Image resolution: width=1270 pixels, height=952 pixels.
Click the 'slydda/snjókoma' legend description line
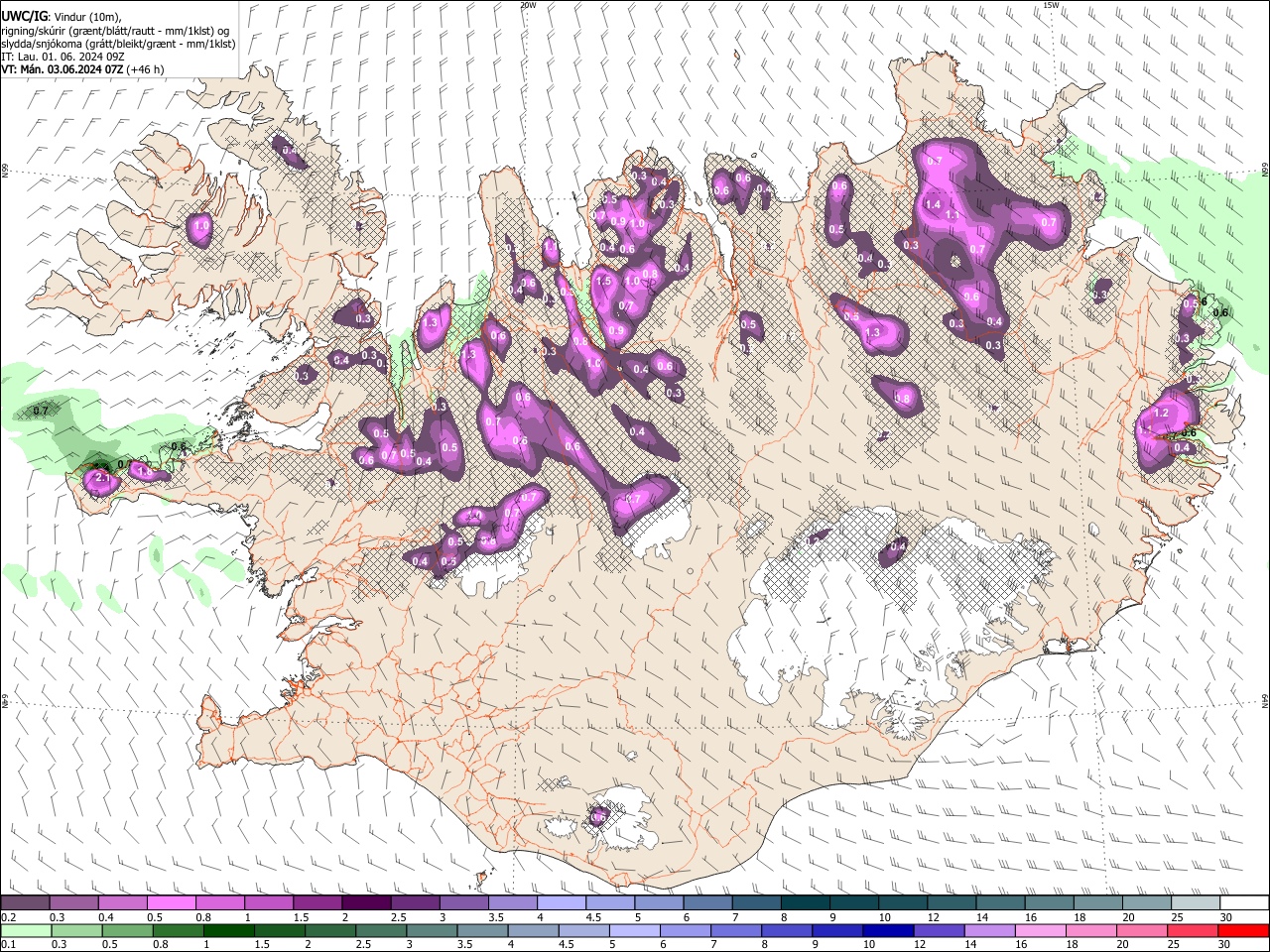[118, 44]
